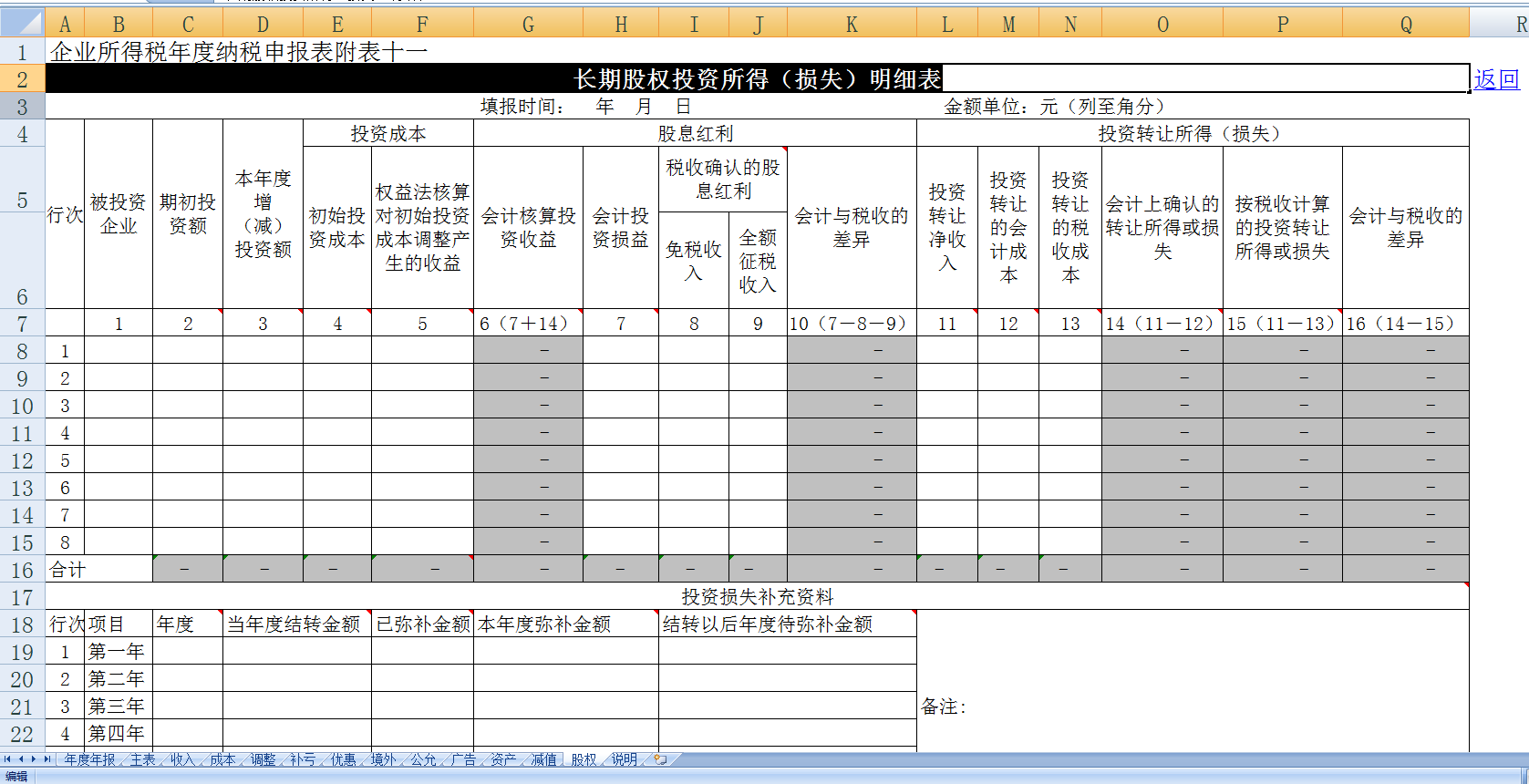1529x784 pixels.
Task: Switch to the 年度年报 sheet tab
Action: point(89,759)
